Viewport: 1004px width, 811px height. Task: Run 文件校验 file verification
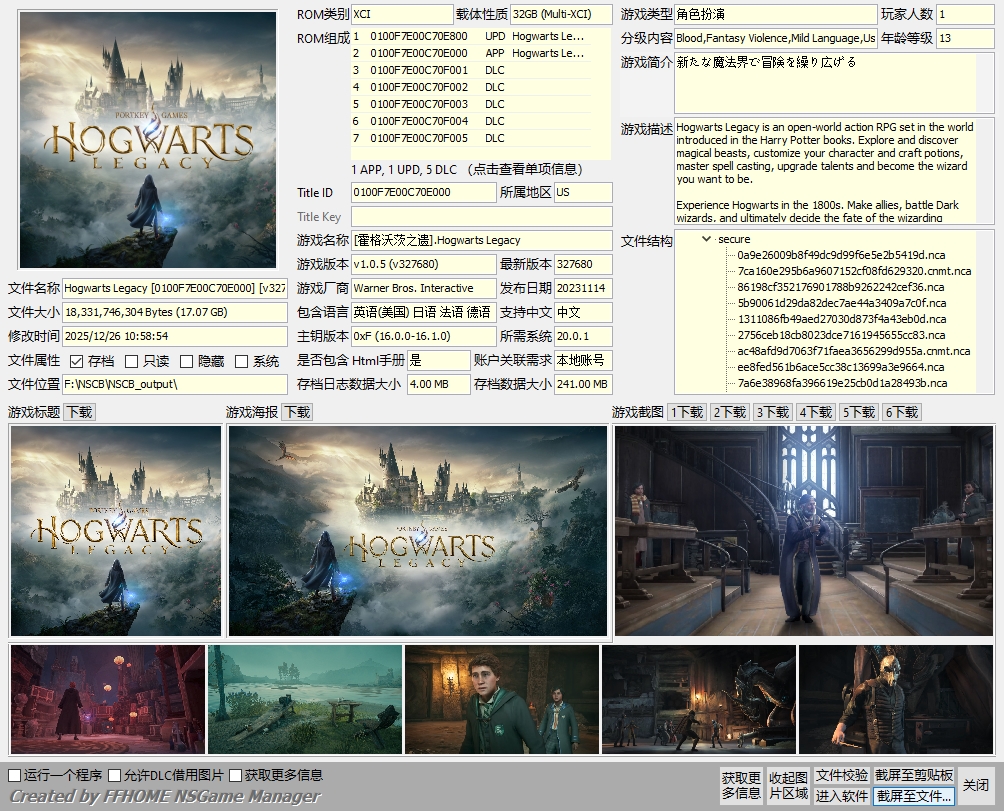(x=841, y=776)
